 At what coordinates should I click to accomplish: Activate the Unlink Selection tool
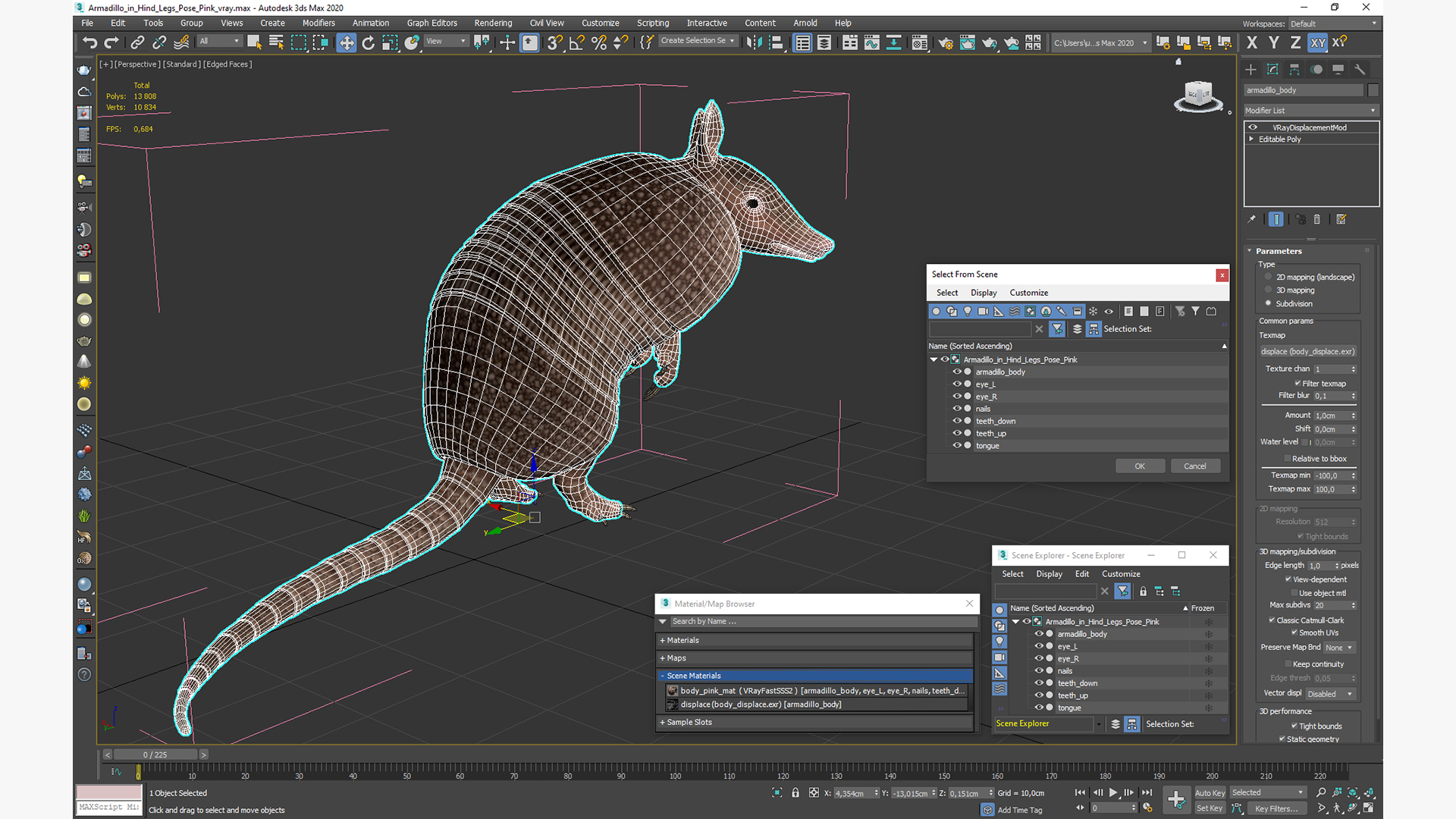pyautogui.click(x=159, y=42)
